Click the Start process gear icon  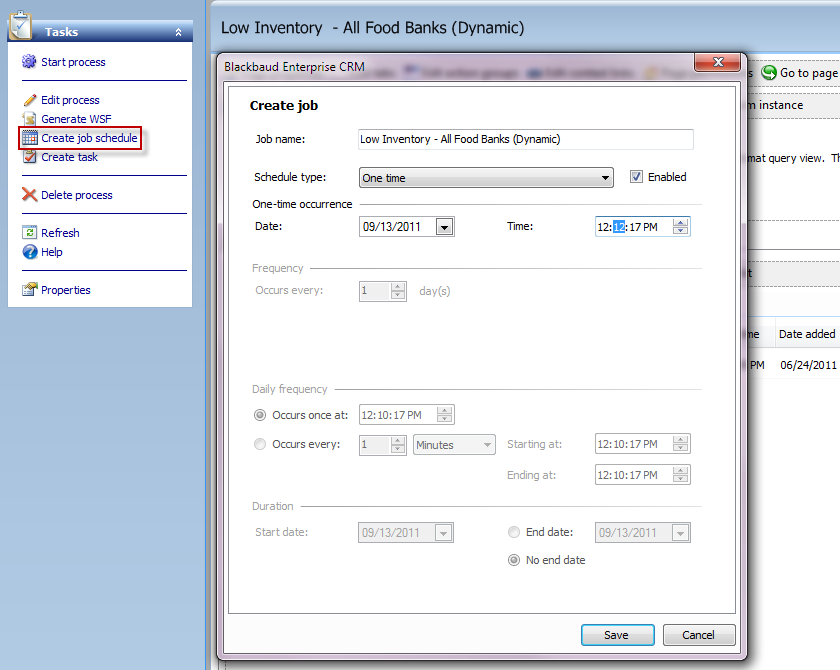(29, 62)
